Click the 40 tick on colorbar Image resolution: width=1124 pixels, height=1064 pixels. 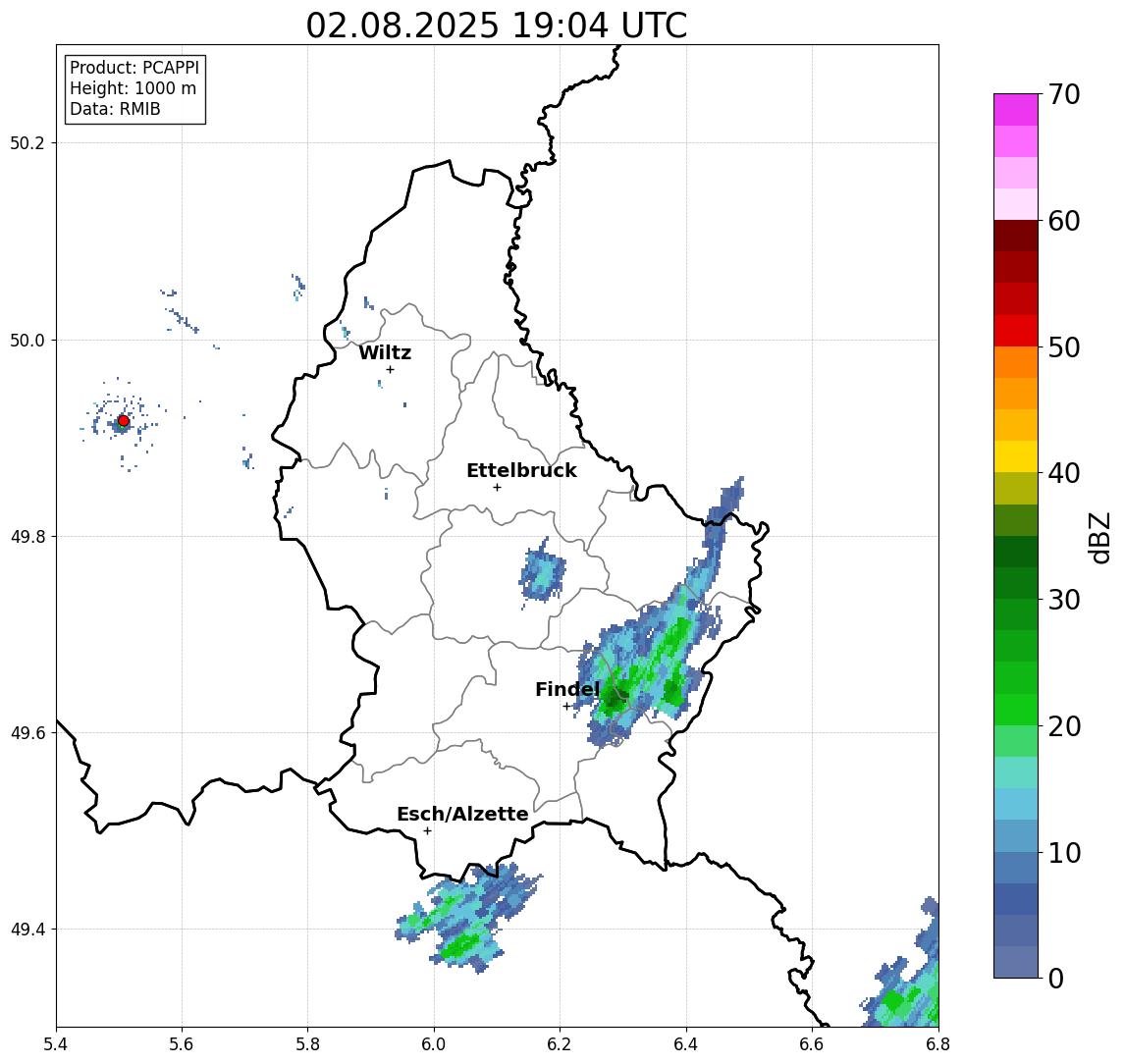point(1064,473)
